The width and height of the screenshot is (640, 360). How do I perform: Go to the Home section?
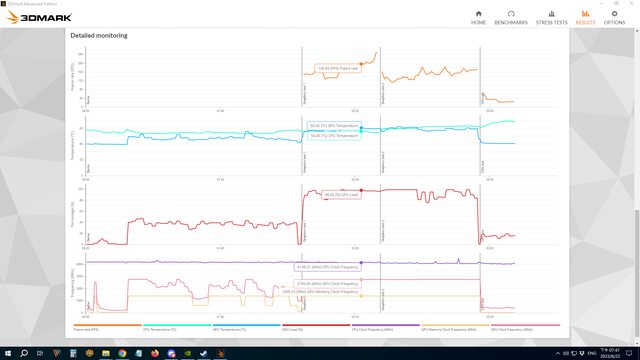coord(478,18)
